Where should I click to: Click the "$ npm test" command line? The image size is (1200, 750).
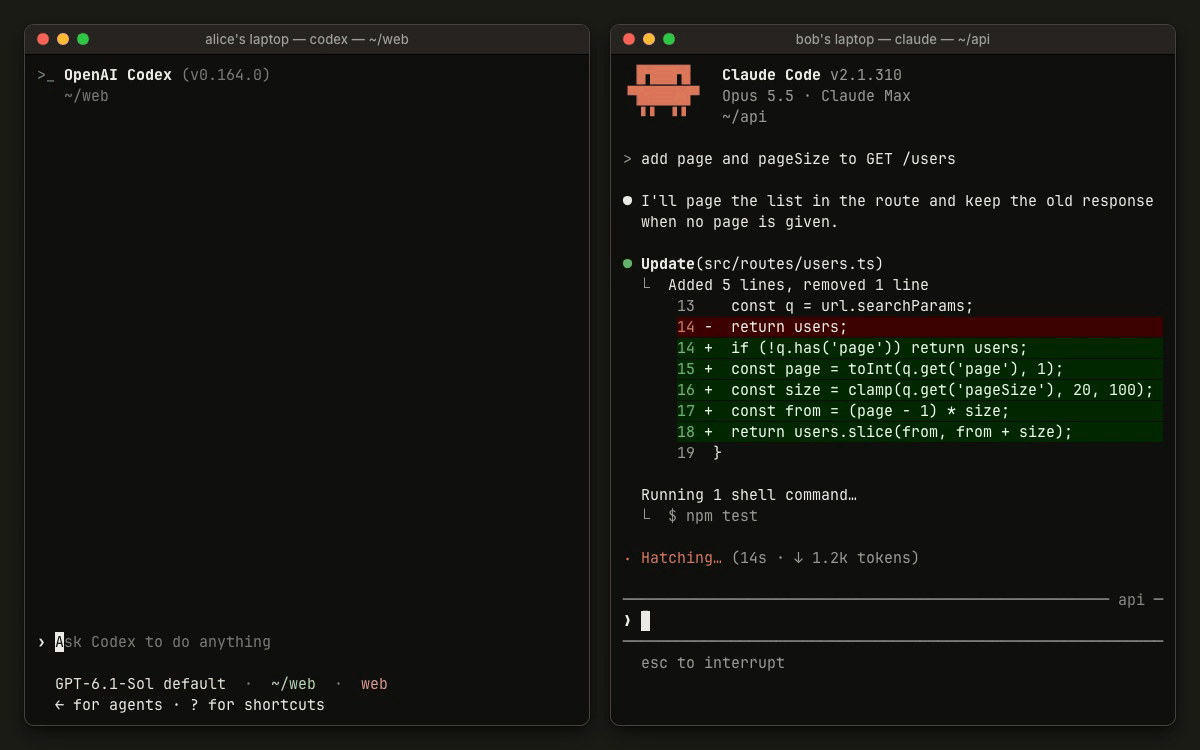(713, 516)
